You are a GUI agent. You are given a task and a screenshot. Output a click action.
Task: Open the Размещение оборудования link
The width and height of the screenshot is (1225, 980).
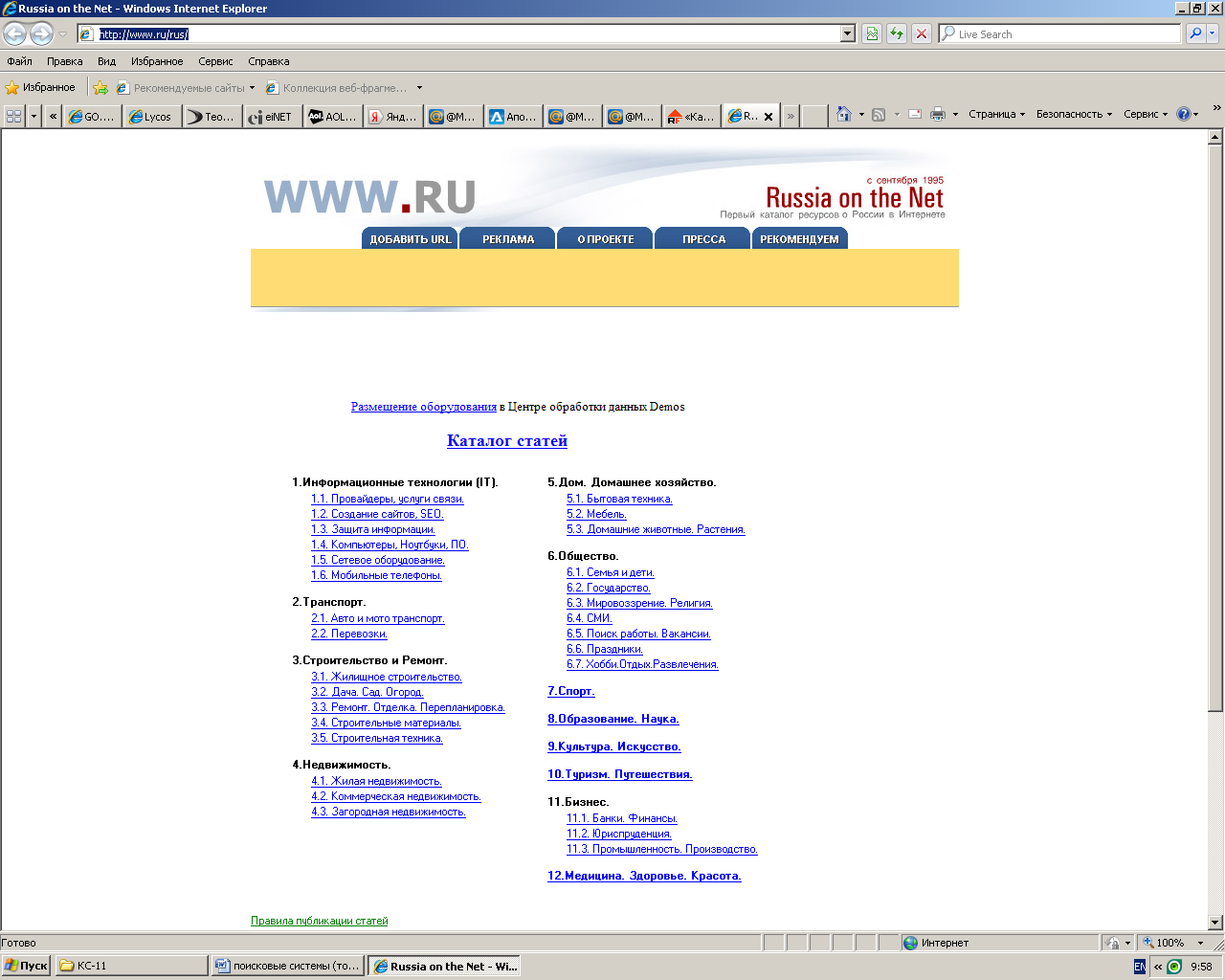424,407
